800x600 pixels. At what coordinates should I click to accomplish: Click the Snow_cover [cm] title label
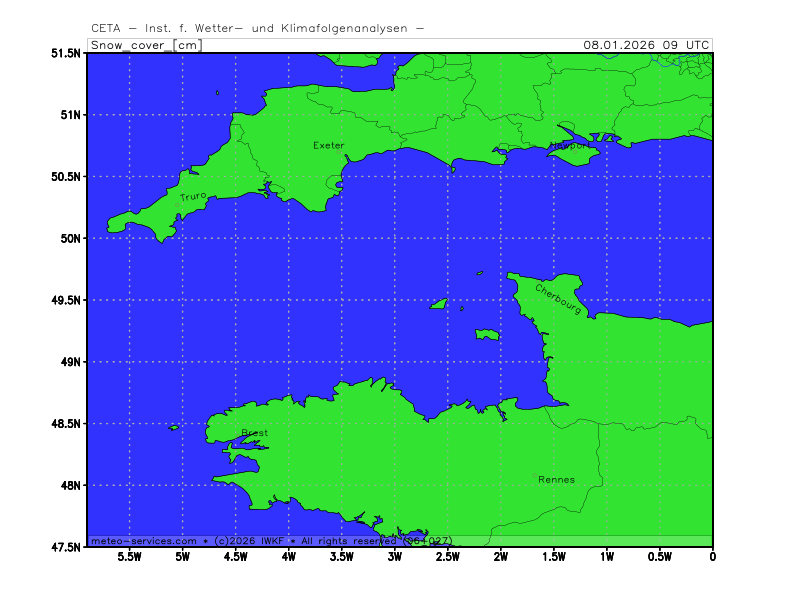click(145, 46)
